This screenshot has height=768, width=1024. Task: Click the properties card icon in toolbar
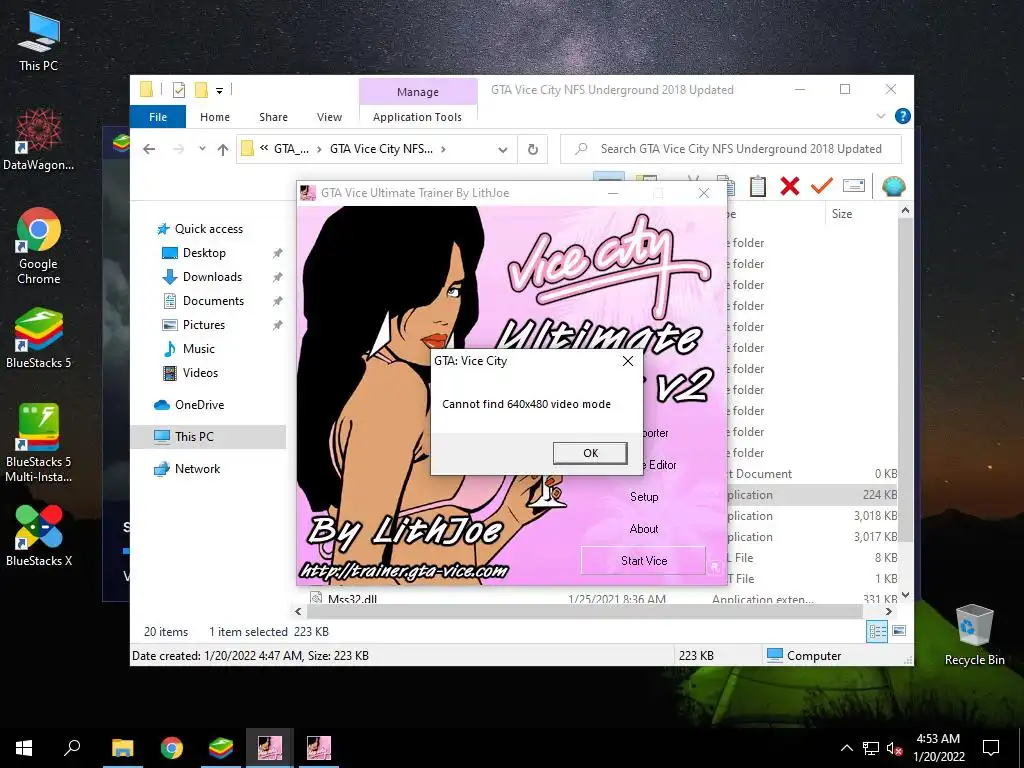pyautogui.click(x=854, y=186)
